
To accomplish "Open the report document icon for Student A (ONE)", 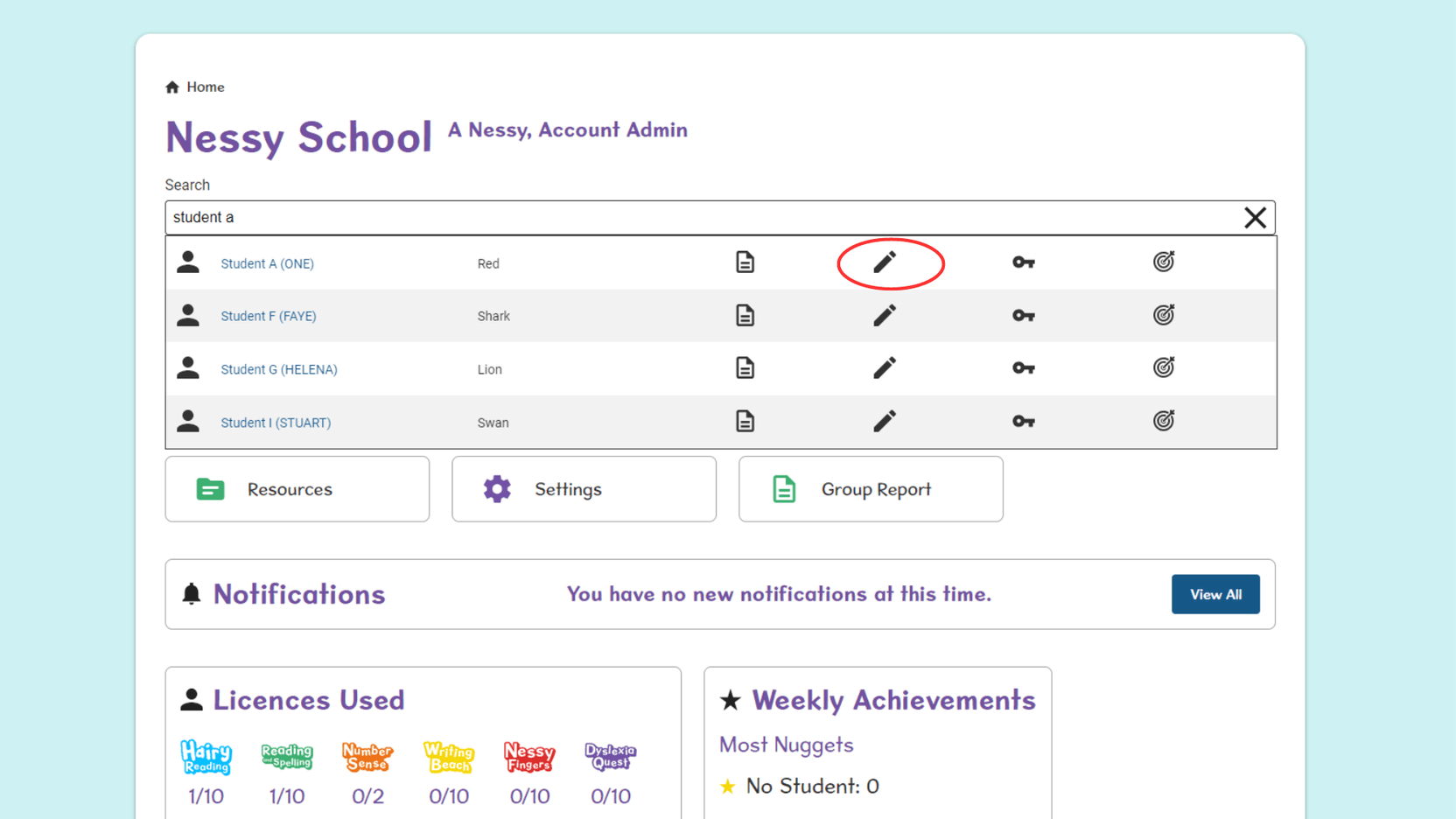I will pos(745,262).
